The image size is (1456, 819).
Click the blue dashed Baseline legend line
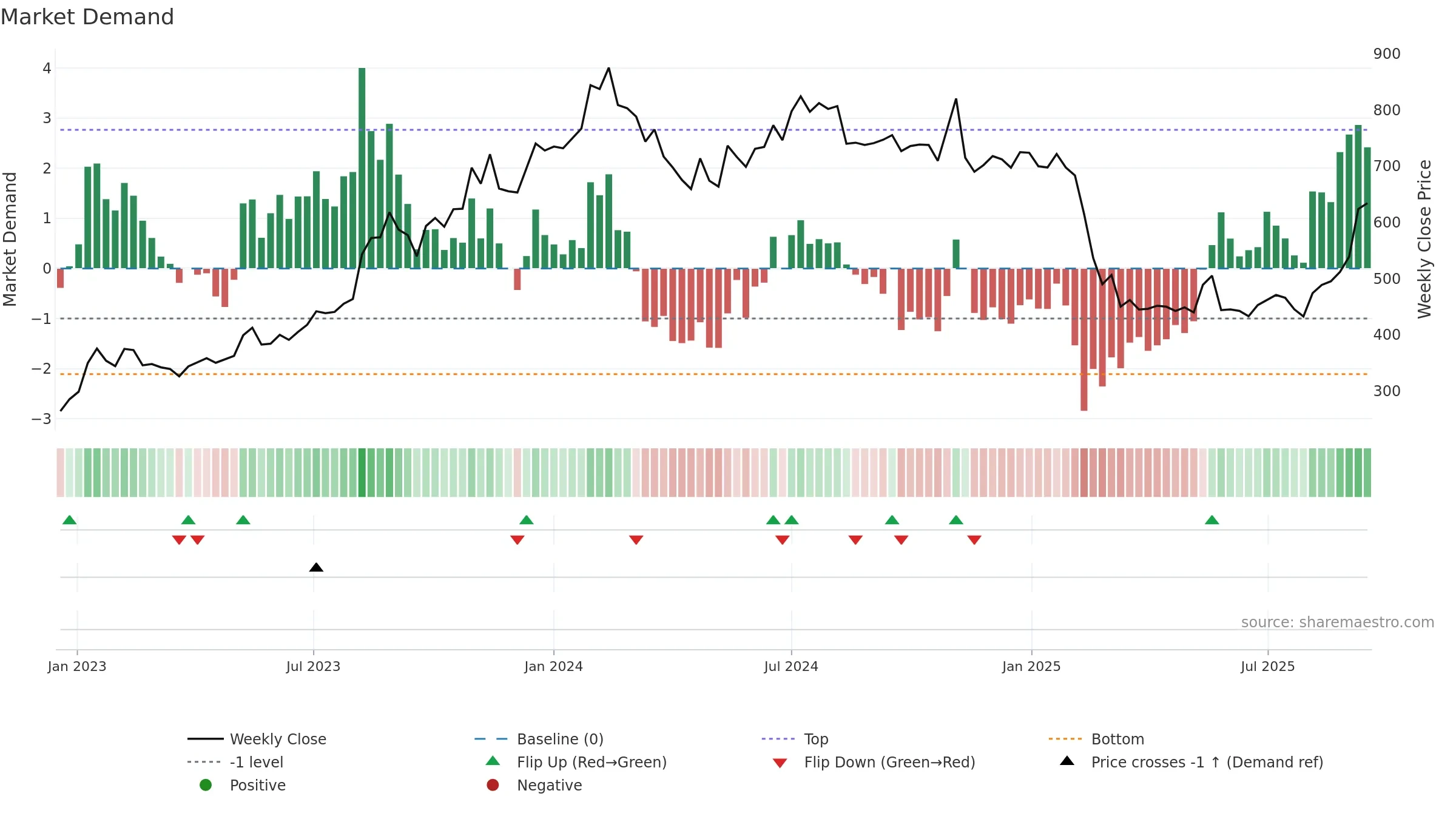pyautogui.click(x=491, y=739)
